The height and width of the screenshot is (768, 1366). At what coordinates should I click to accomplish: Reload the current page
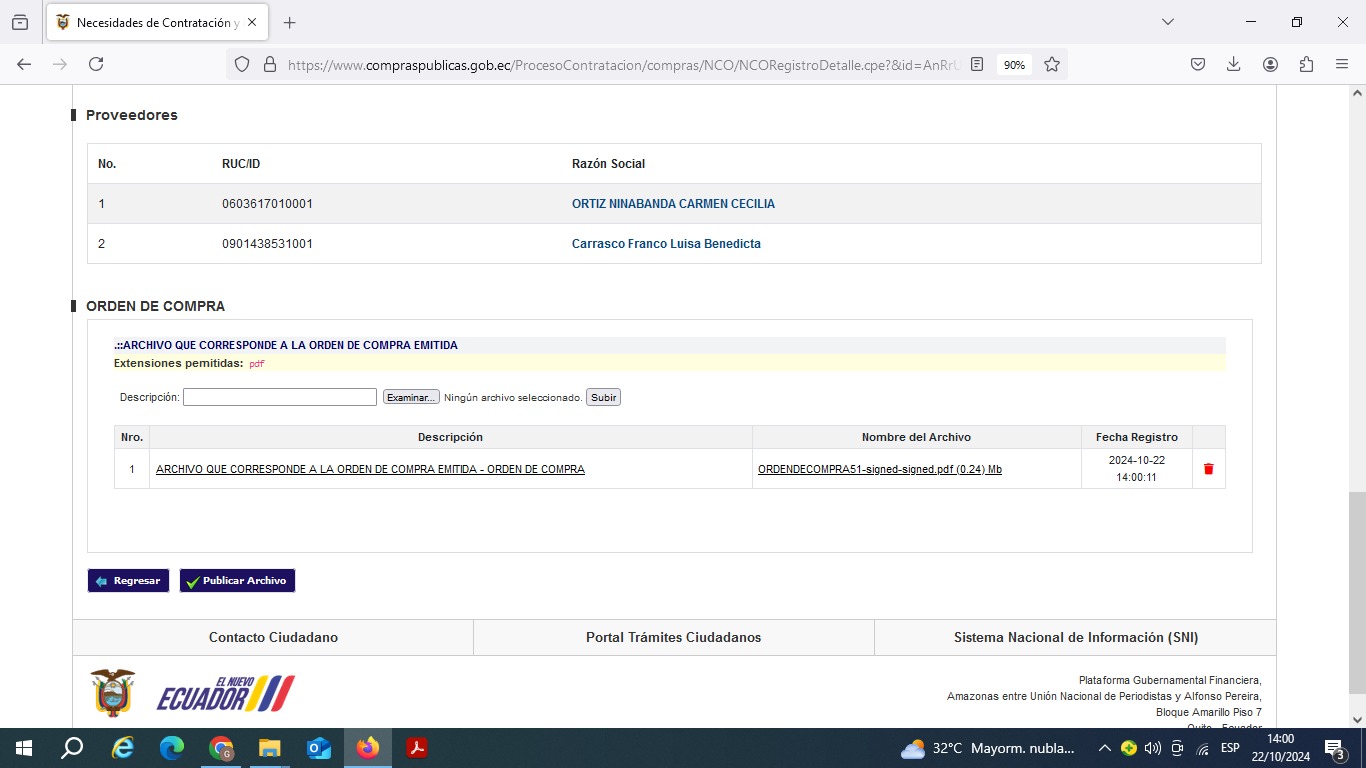coord(96,64)
